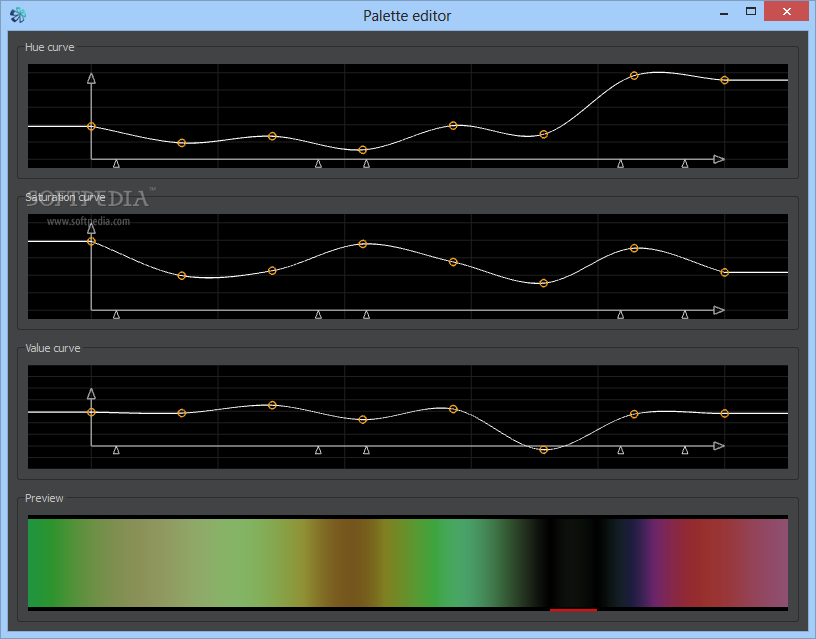Image resolution: width=816 pixels, height=639 pixels.
Task: Select the first Hue curve control point at axis origin
Action: [91, 126]
